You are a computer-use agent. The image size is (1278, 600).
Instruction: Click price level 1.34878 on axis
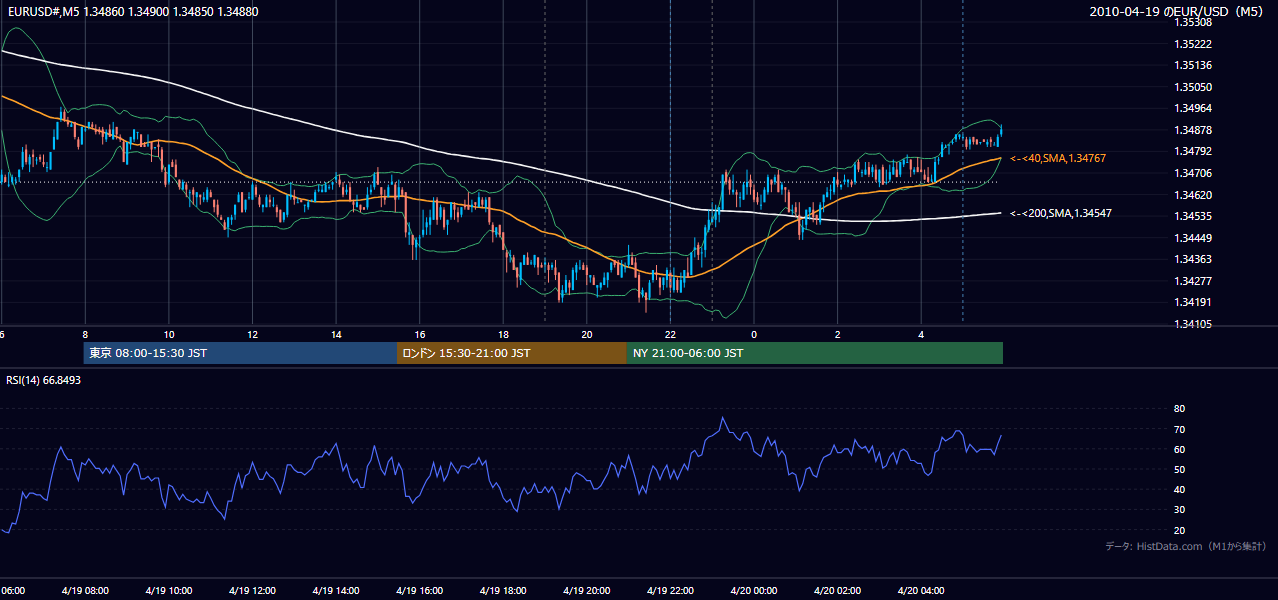(1192, 130)
